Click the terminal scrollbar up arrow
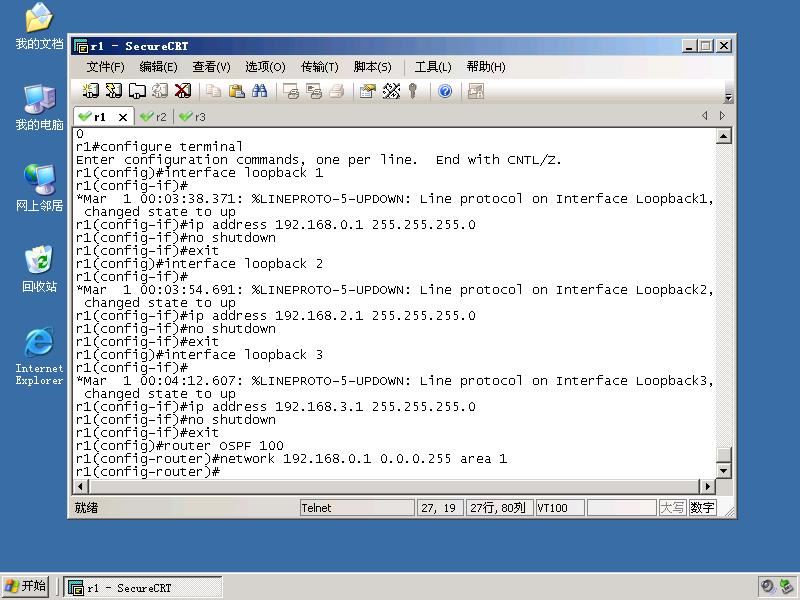The width and height of the screenshot is (800, 600). coord(723,136)
